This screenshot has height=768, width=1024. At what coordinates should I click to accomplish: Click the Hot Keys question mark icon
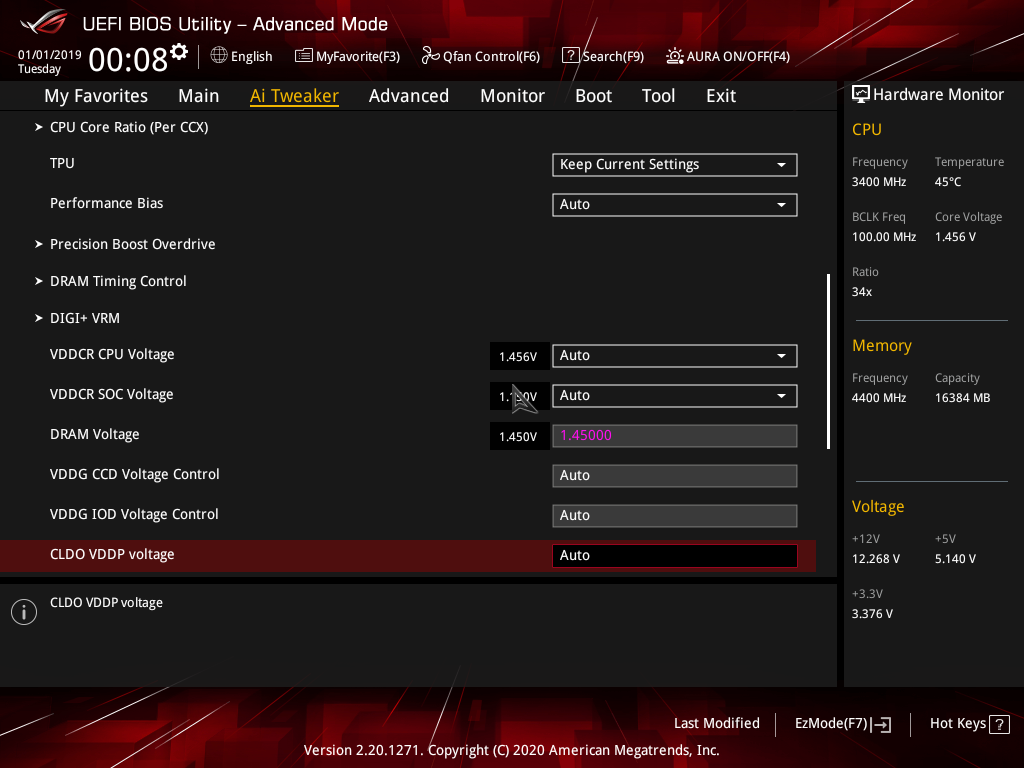click(x=999, y=724)
